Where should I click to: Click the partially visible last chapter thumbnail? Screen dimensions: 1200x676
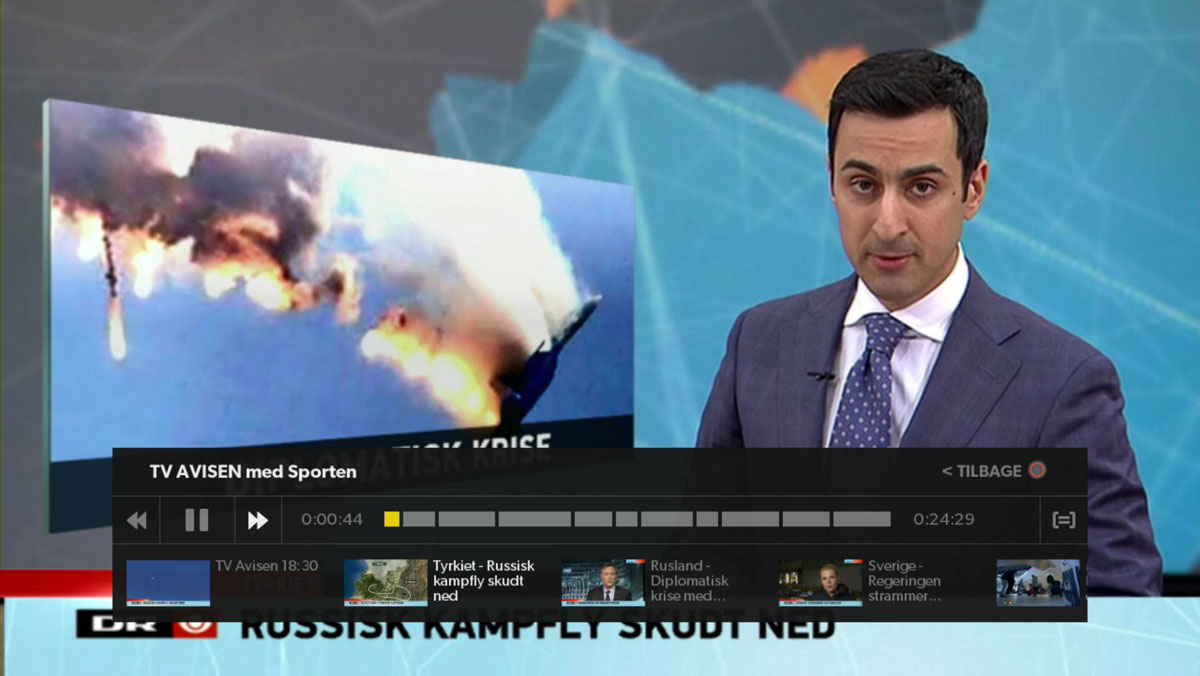(x=1038, y=583)
